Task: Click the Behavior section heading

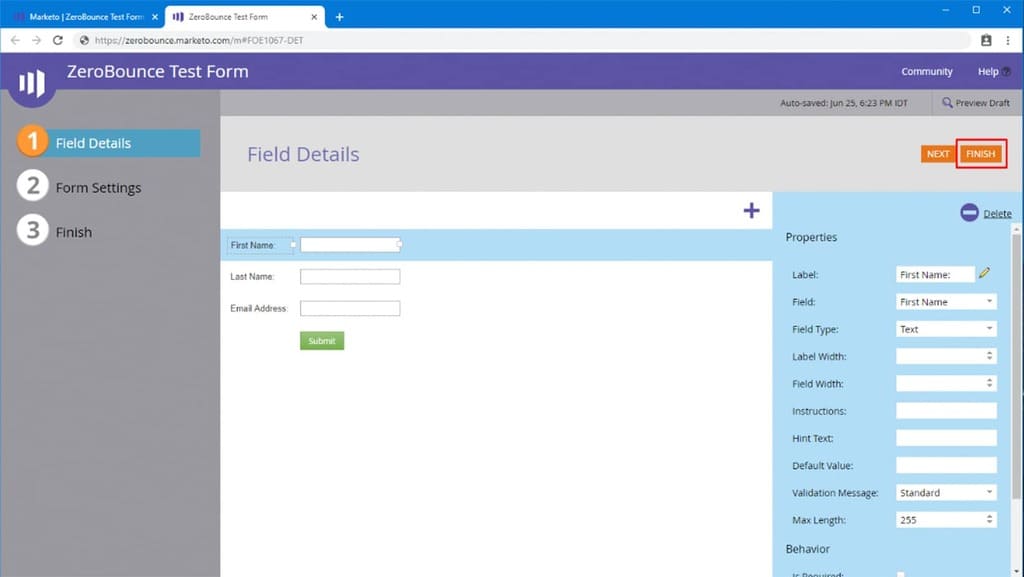Action: click(x=808, y=549)
